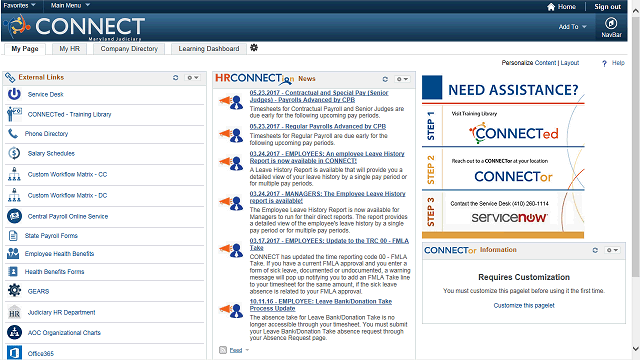Open the Company Directory tab
The height and width of the screenshot is (360, 640).
pos(129,49)
